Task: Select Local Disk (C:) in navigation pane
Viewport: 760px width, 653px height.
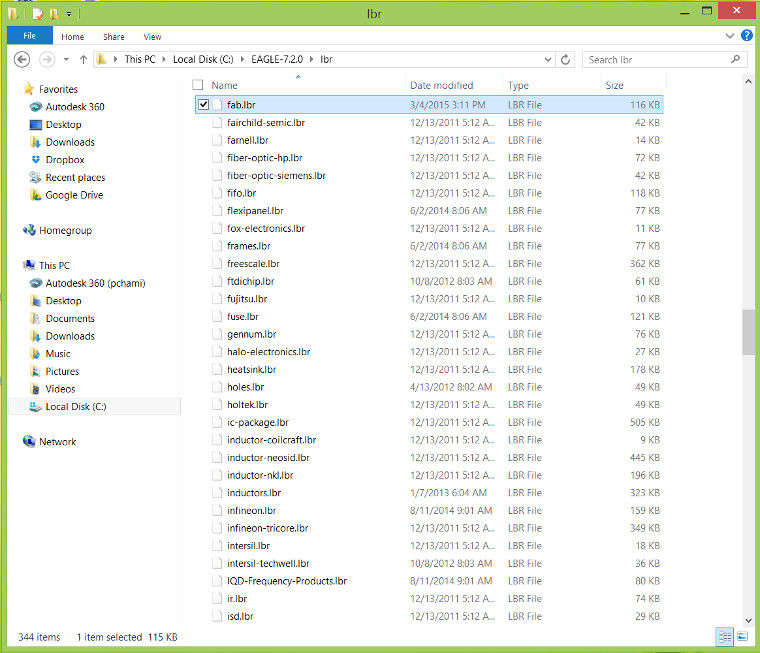Action: tap(76, 407)
